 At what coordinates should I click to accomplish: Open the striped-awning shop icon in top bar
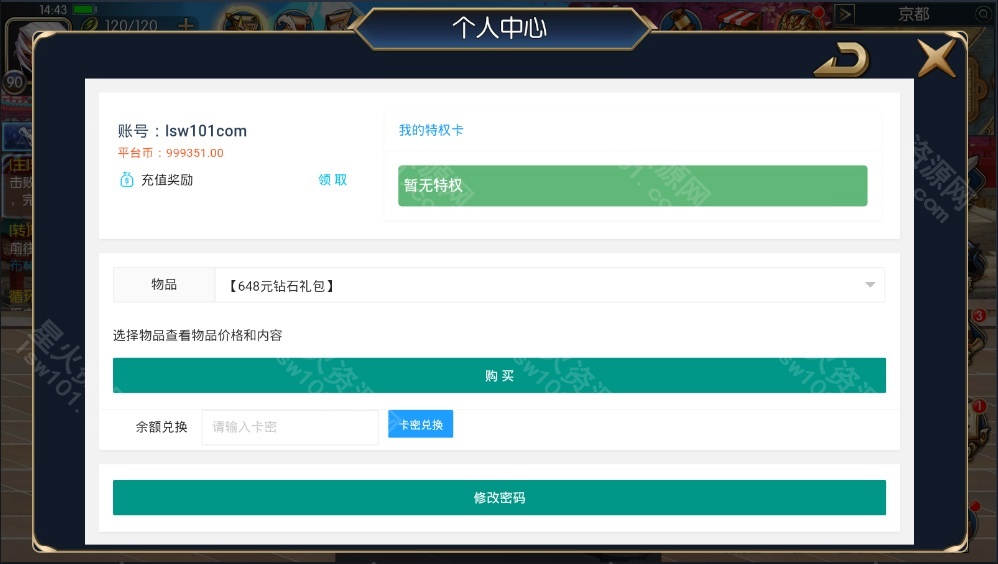click(740, 19)
